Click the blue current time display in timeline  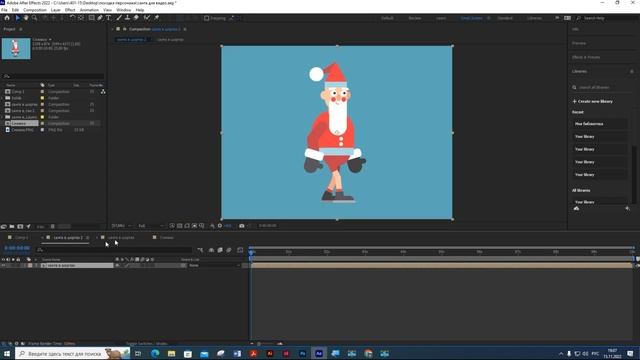tap(17, 248)
